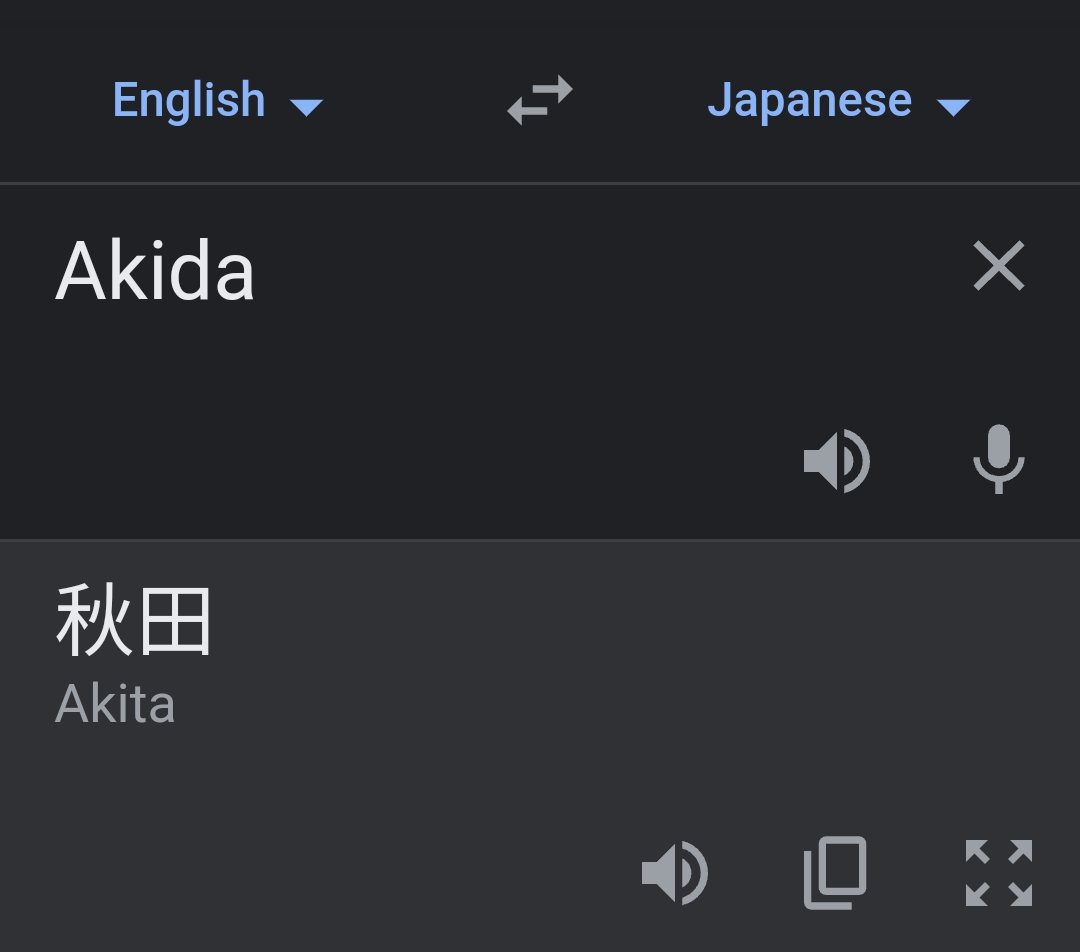Click the Akida text in input field
1080x952 pixels.
[x=155, y=271]
